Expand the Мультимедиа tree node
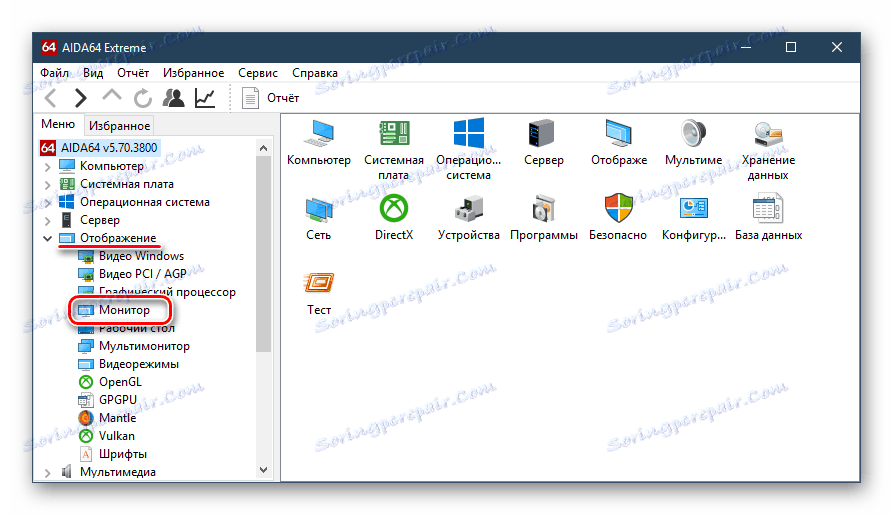893x515 pixels. point(47,472)
